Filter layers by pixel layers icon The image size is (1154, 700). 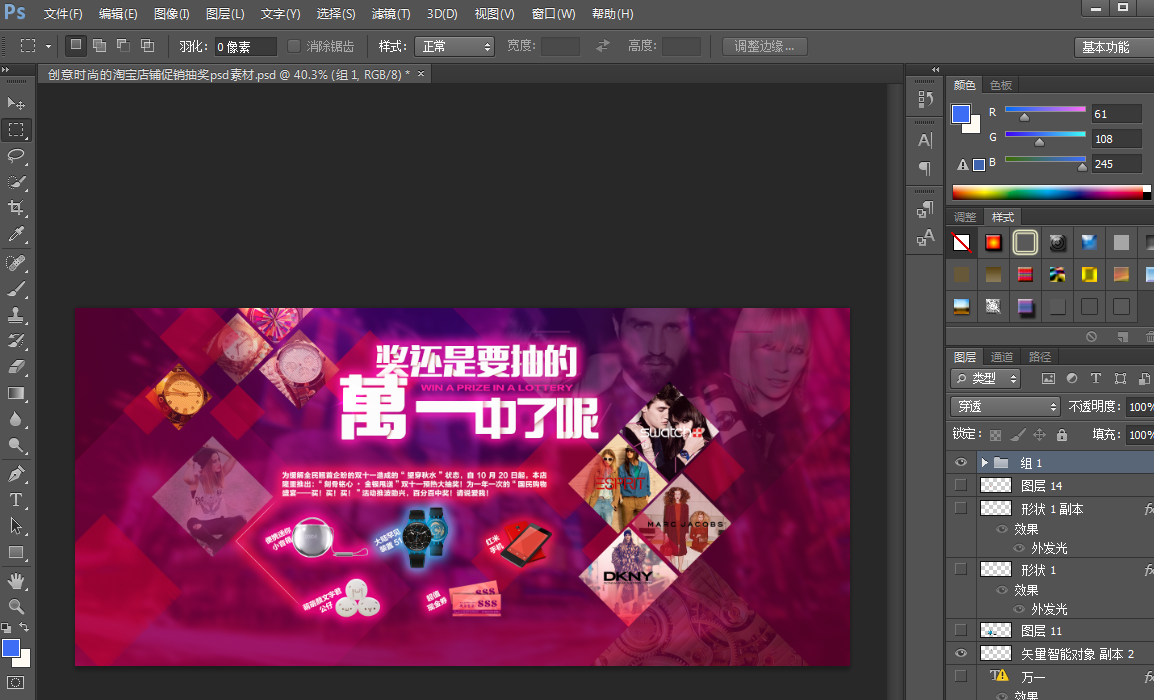click(x=1048, y=378)
